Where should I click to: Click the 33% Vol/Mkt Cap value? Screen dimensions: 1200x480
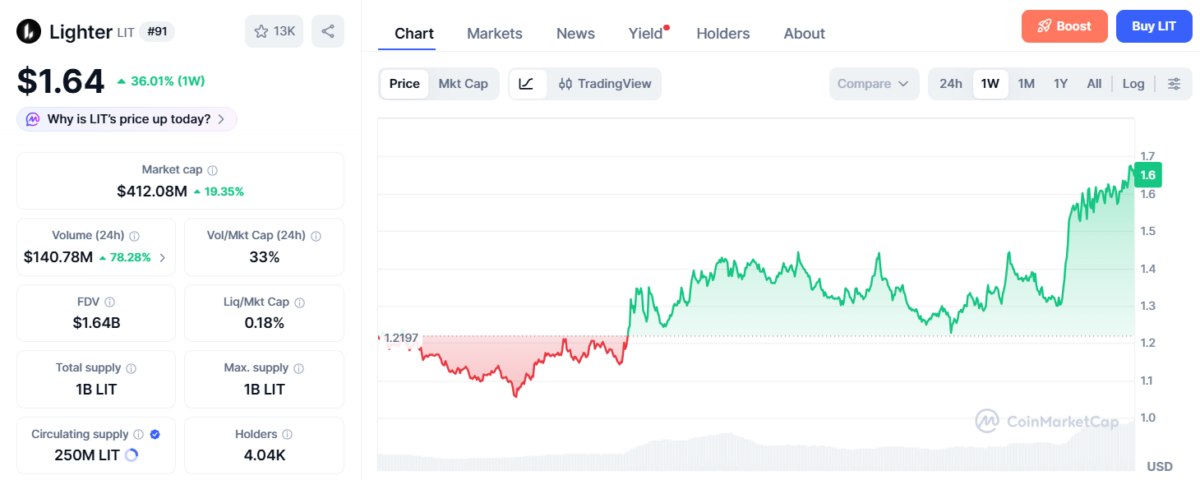coord(264,257)
